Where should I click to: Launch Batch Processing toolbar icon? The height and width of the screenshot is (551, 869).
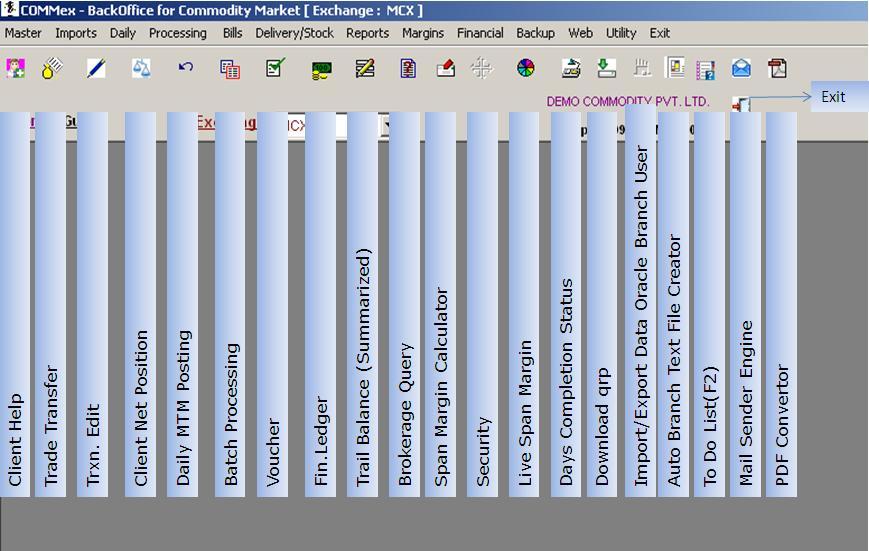pyautogui.click(x=230, y=68)
